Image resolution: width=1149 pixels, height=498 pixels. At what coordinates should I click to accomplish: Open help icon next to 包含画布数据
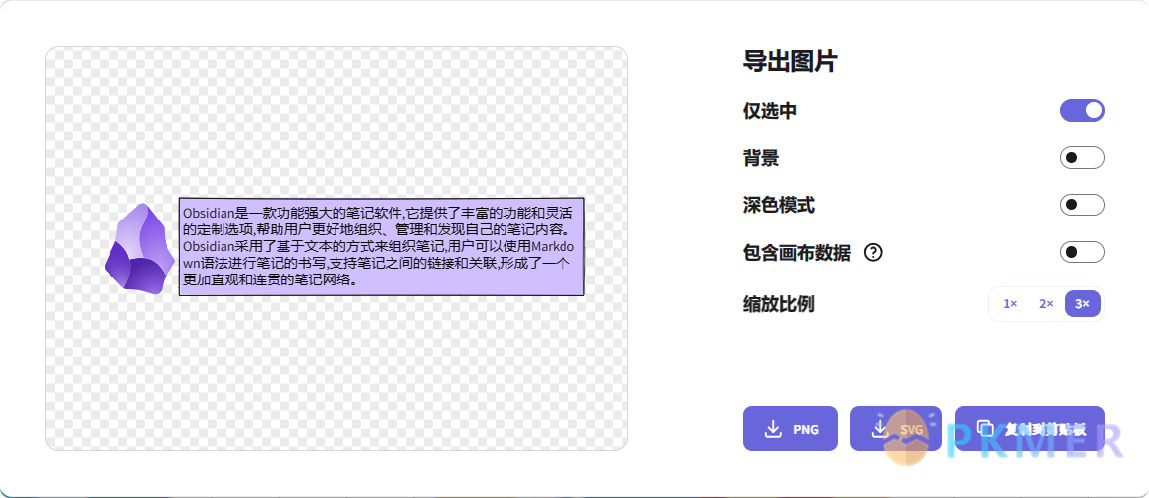pos(873,253)
